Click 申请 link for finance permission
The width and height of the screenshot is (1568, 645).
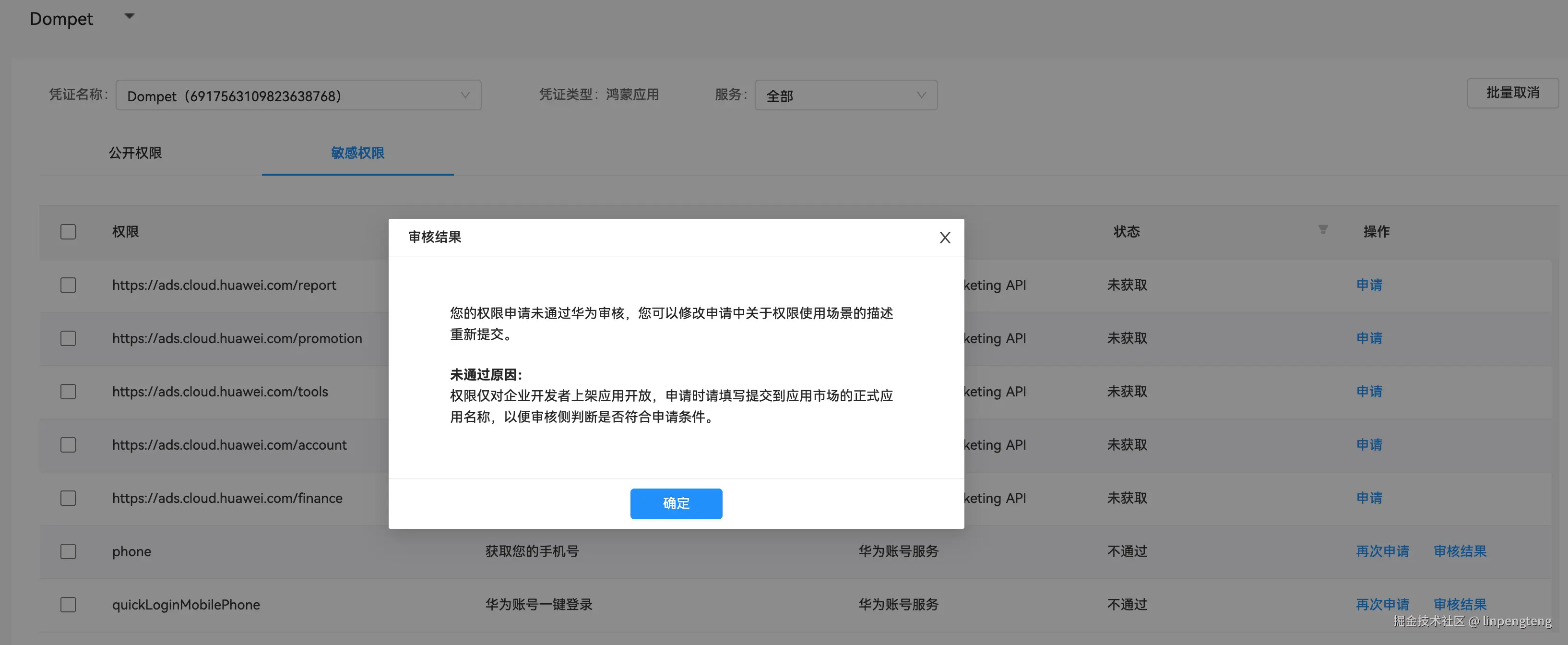click(x=1368, y=498)
